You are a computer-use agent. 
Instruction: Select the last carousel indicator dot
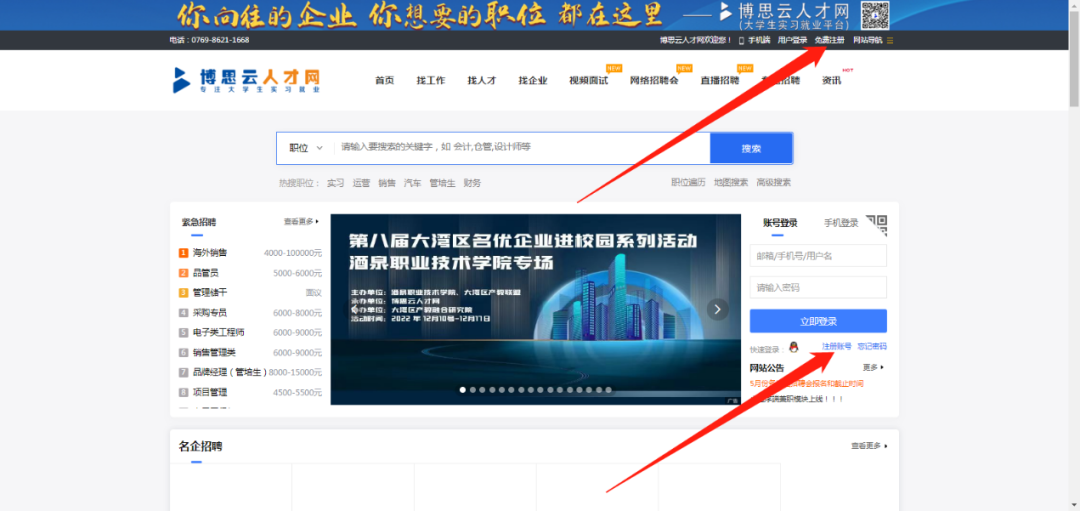(x=608, y=390)
